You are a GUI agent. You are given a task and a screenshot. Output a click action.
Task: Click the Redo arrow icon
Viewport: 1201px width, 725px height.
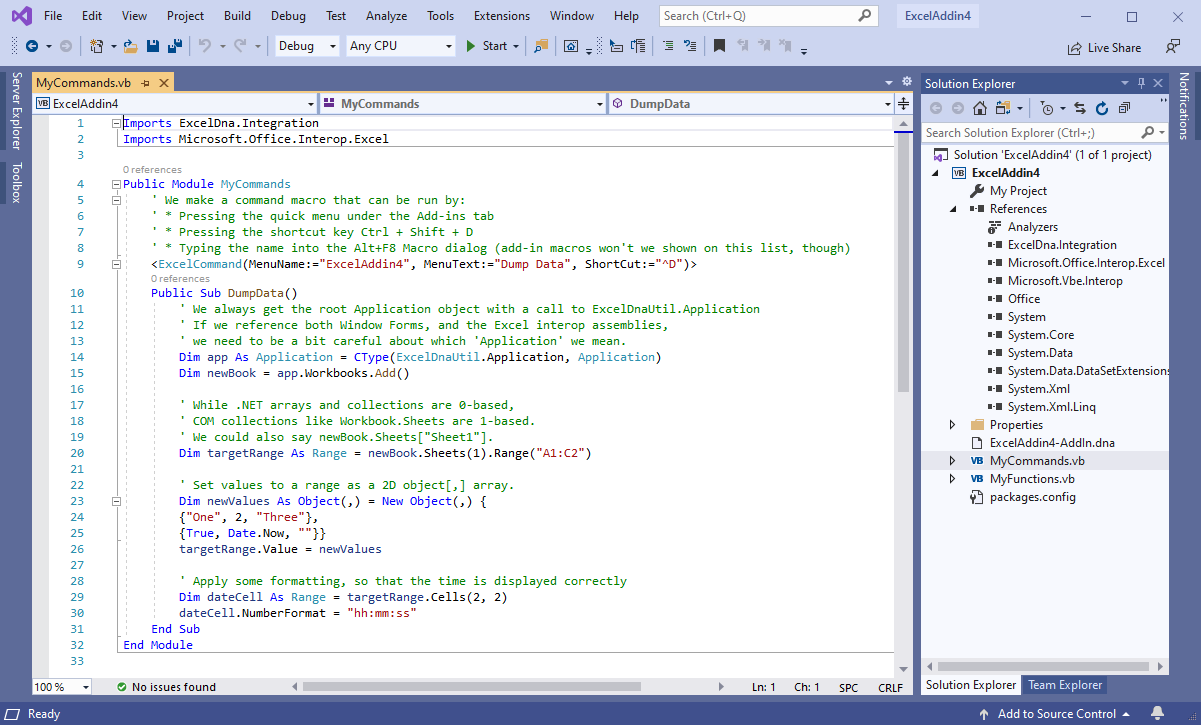pyautogui.click(x=240, y=46)
